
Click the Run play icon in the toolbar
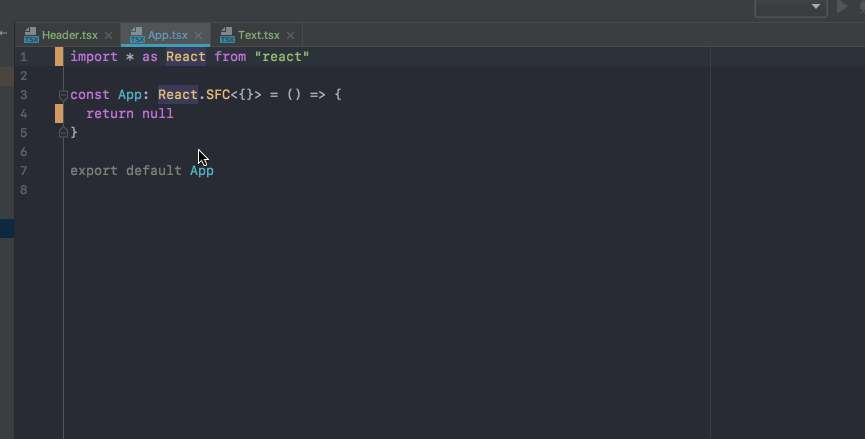[x=842, y=7]
